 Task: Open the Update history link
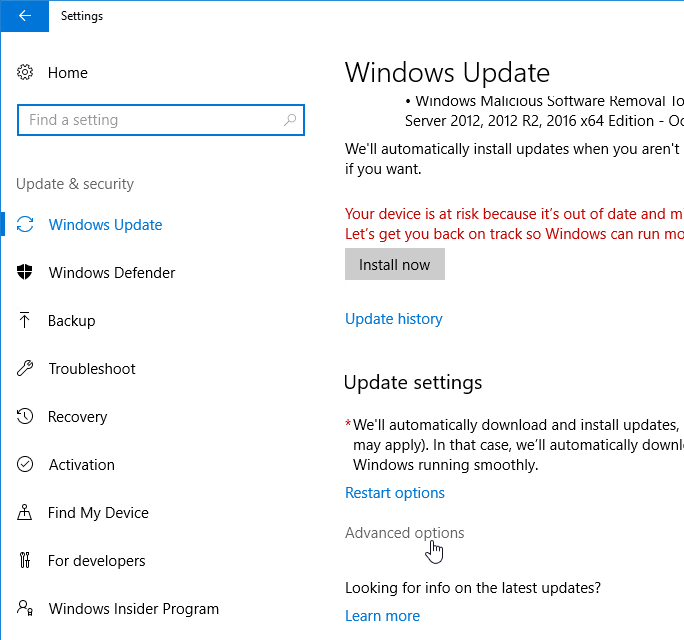click(x=393, y=319)
